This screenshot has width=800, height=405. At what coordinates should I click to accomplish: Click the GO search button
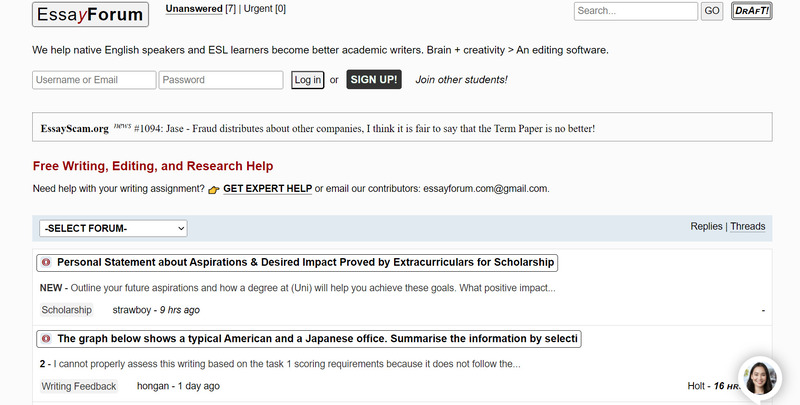tap(712, 11)
